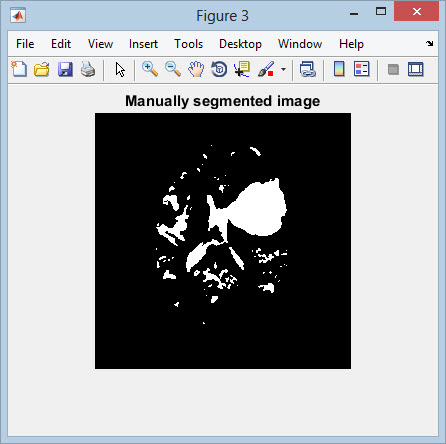This screenshot has height=444, width=446.
Task: Show plot tools and dock figure
Action: point(416,69)
